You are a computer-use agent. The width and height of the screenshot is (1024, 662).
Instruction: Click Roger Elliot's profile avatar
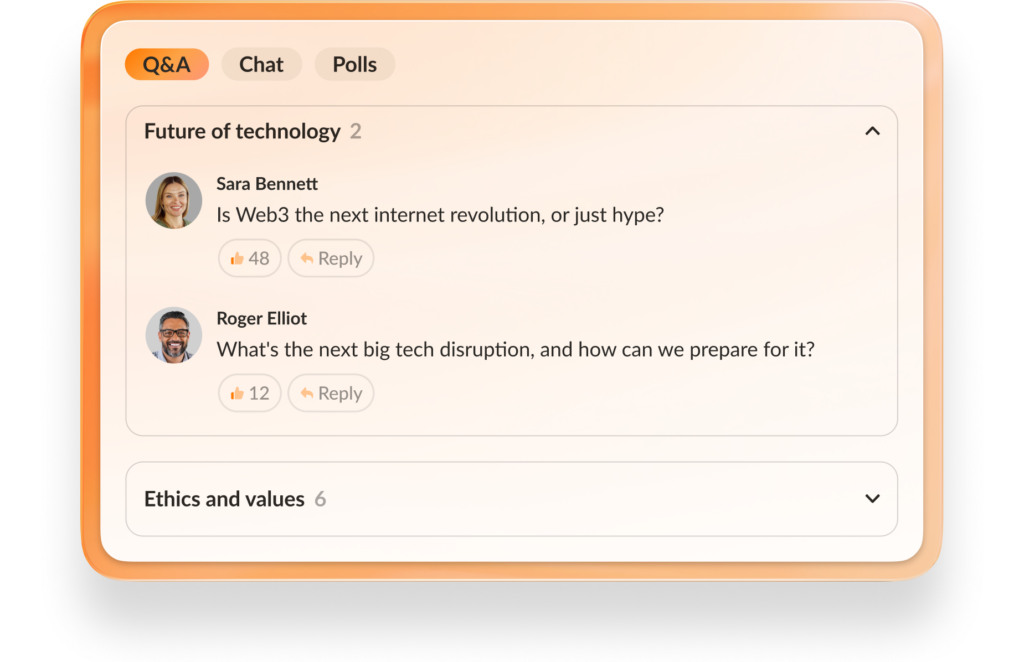click(x=174, y=335)
